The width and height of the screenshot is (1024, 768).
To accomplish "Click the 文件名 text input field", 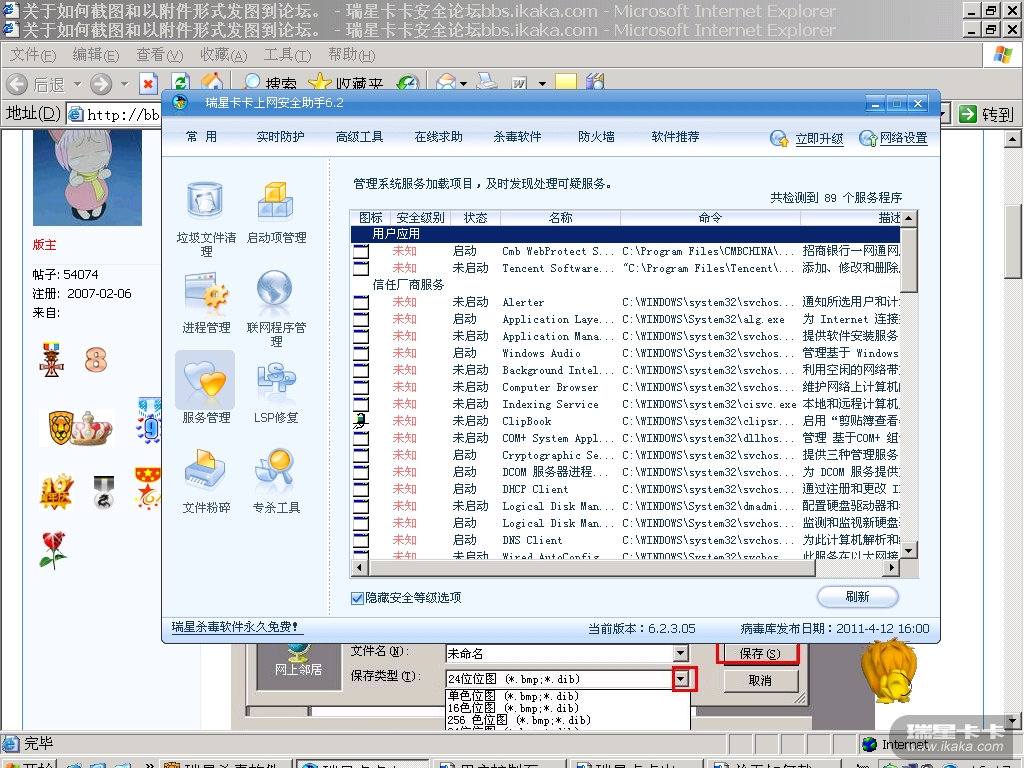I will click(x=558, y=653).
